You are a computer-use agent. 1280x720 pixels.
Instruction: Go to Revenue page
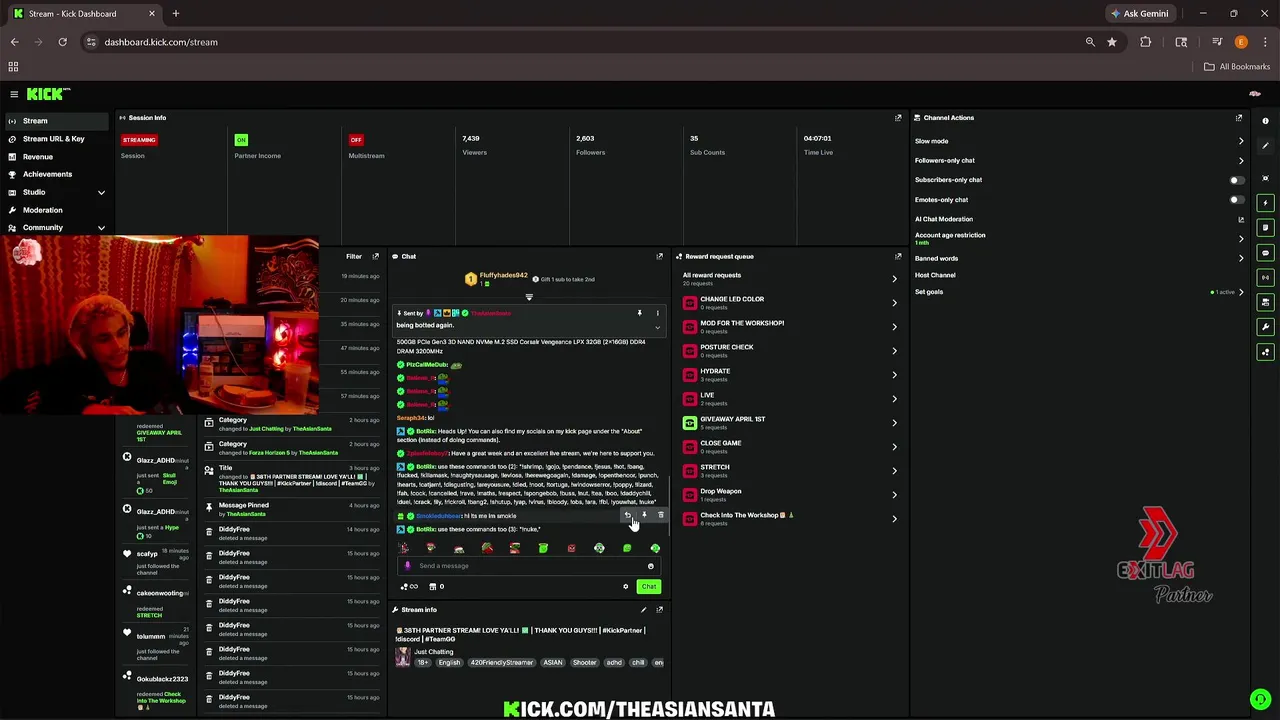57,157
